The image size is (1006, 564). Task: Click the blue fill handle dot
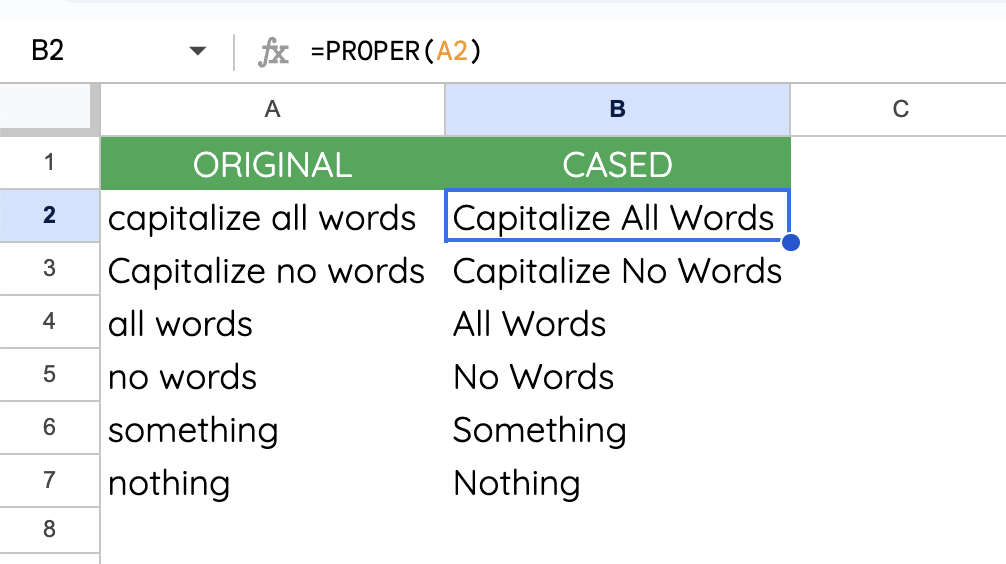click(x=791, y=243)
